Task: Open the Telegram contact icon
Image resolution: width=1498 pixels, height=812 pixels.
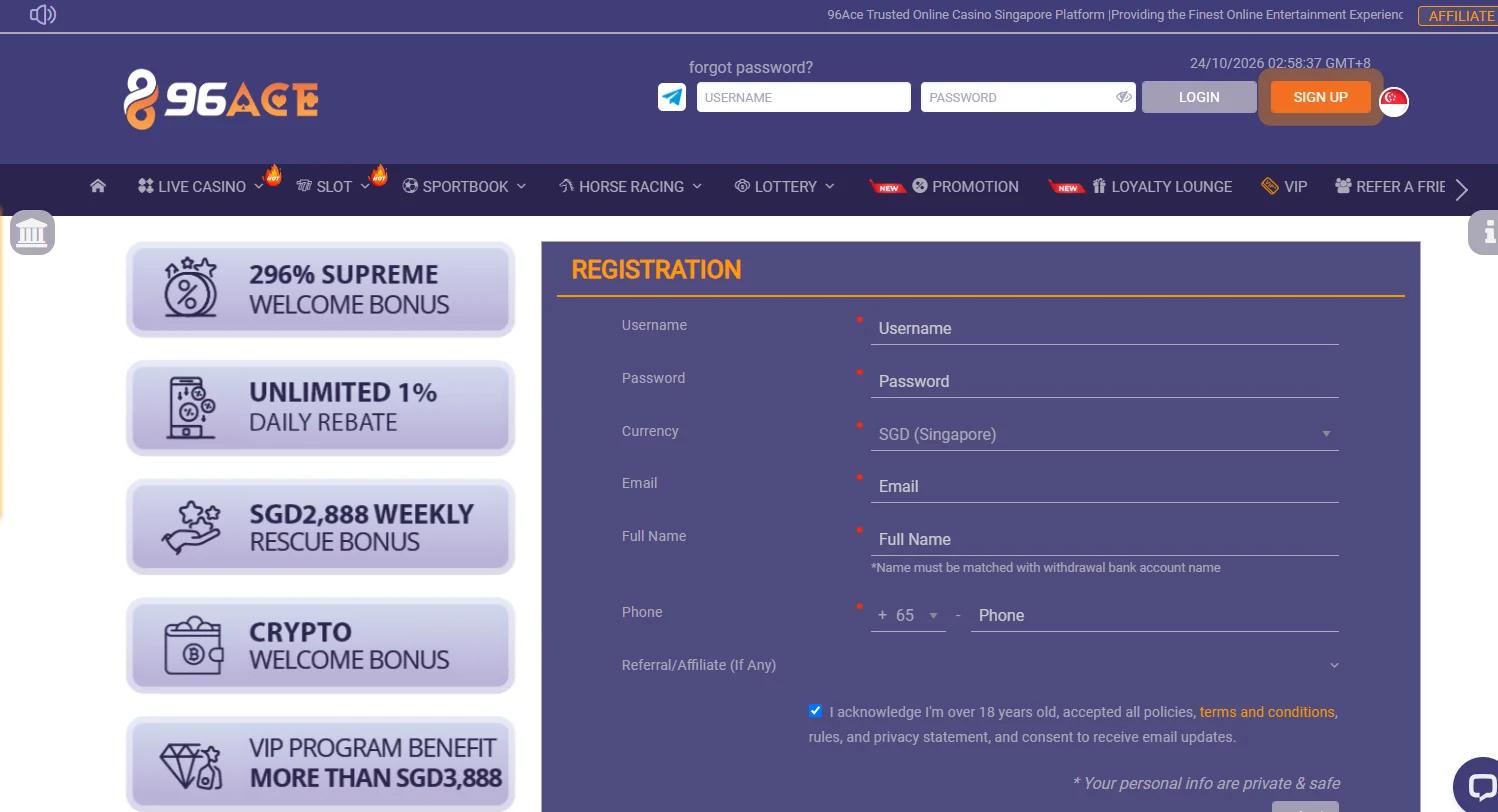Action: point(672,97)
